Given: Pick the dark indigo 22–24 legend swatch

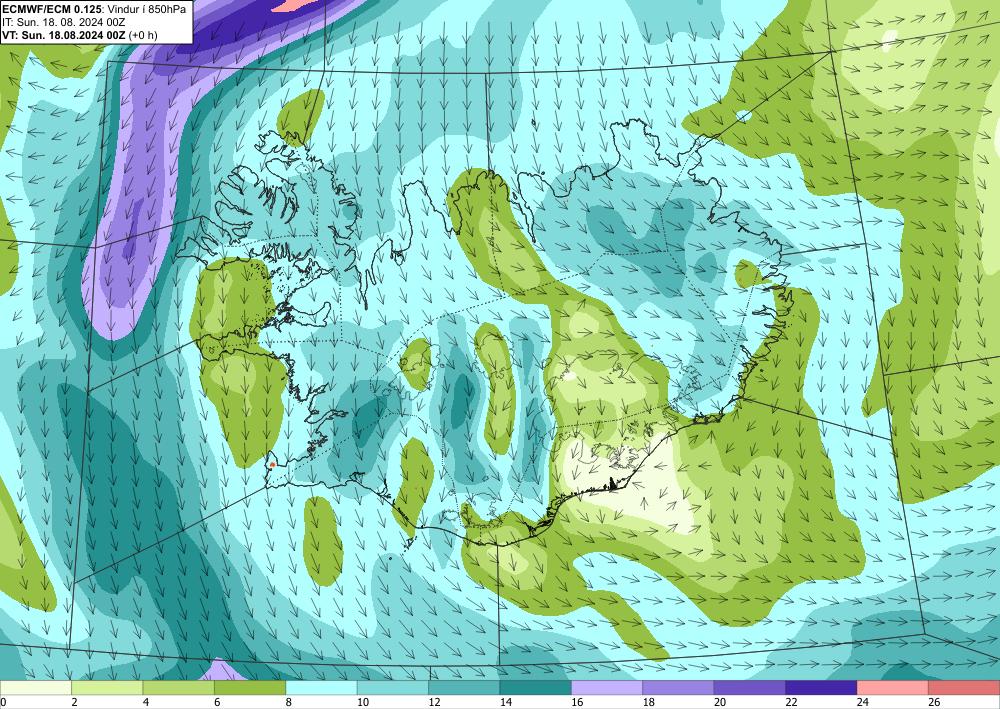Looking at the screenshot, I should coord(821,688).
